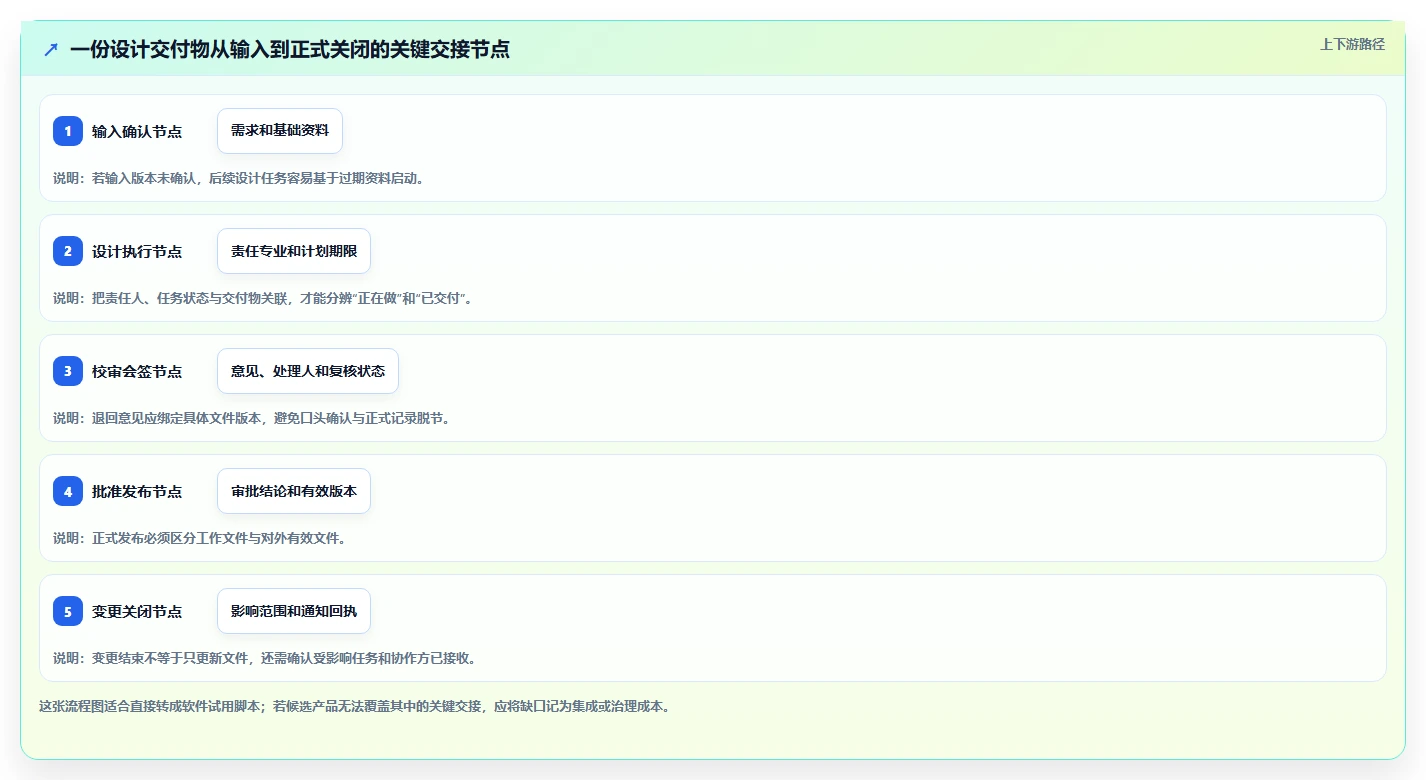Viewport: 1426px width, 780px height.
Task: Select the 需求和基础资料 chip
Action: tap(280, 131)
